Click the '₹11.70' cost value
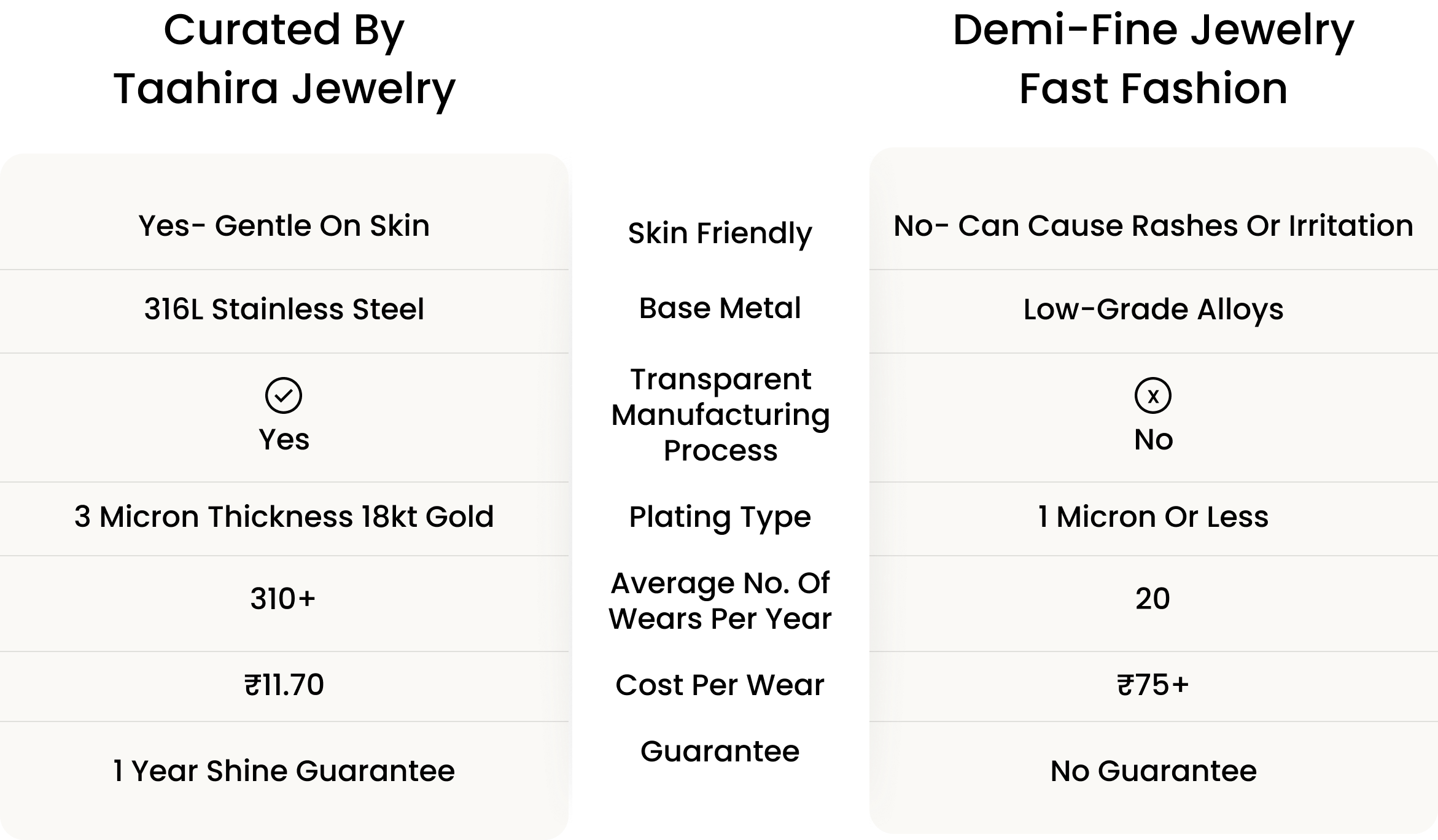The image size is (1438, 840). click(284, 685)
